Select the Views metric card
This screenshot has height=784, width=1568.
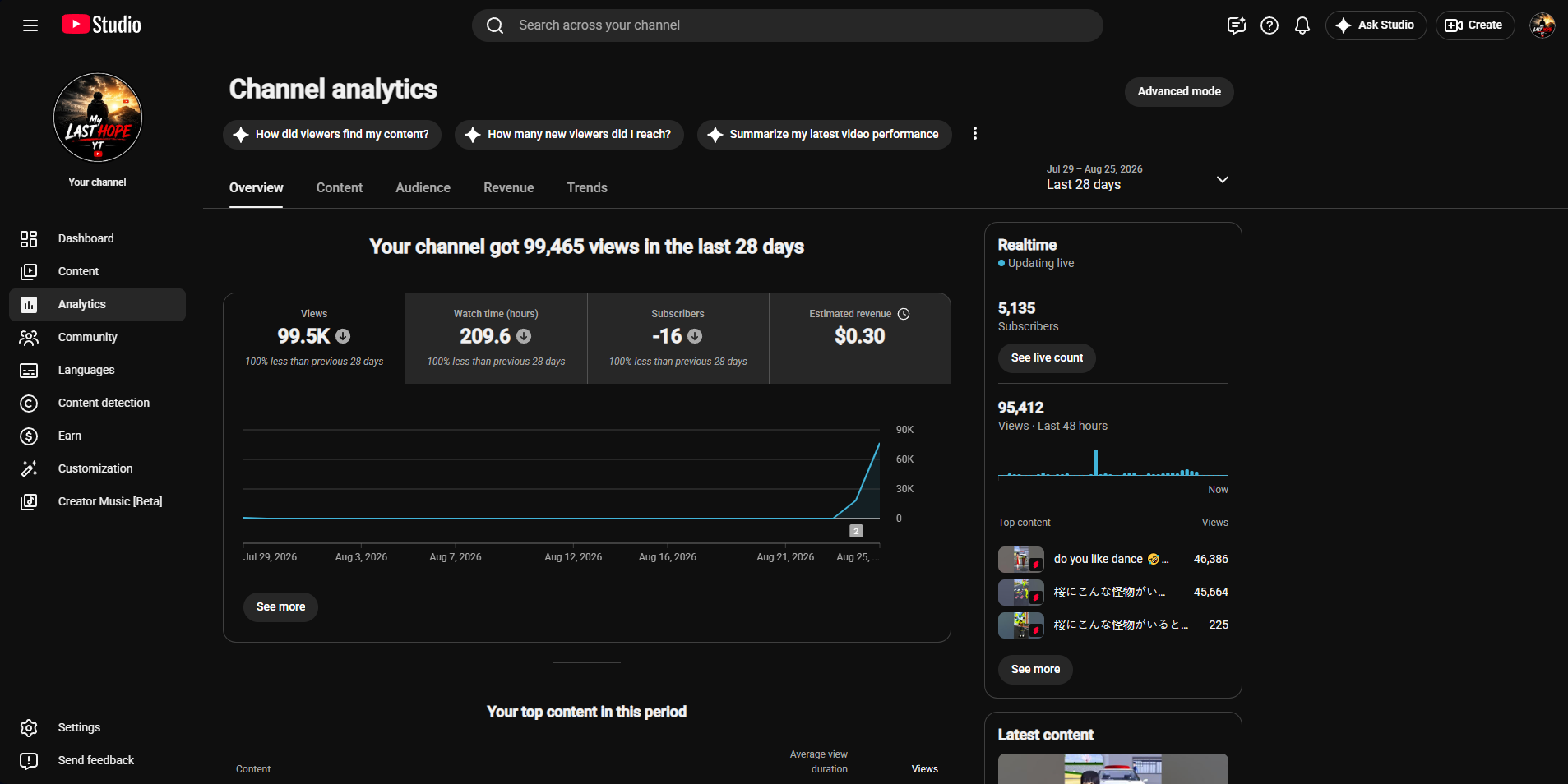[x=314, y=339]
